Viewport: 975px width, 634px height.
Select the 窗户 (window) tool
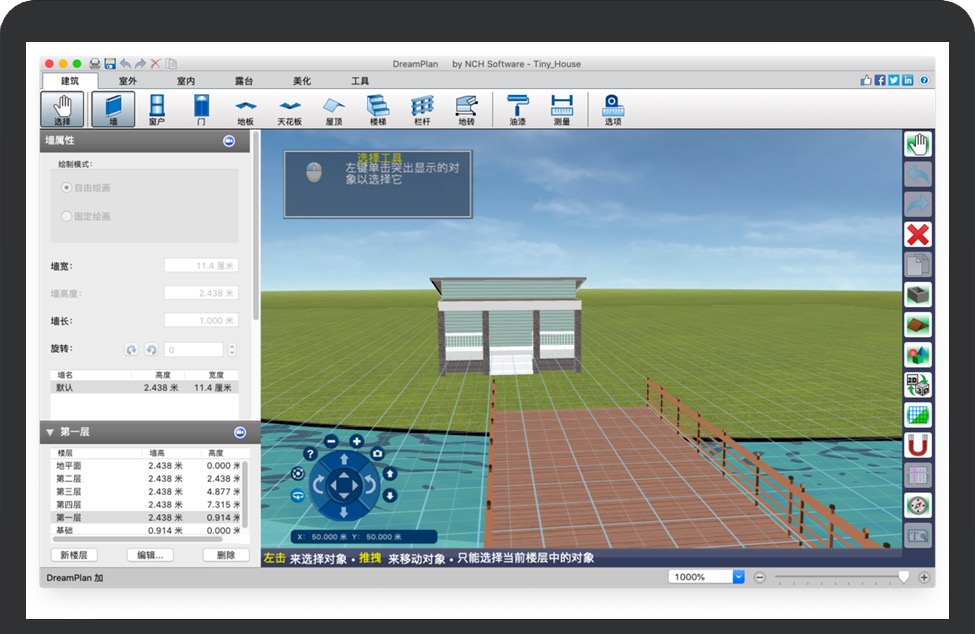156,109
